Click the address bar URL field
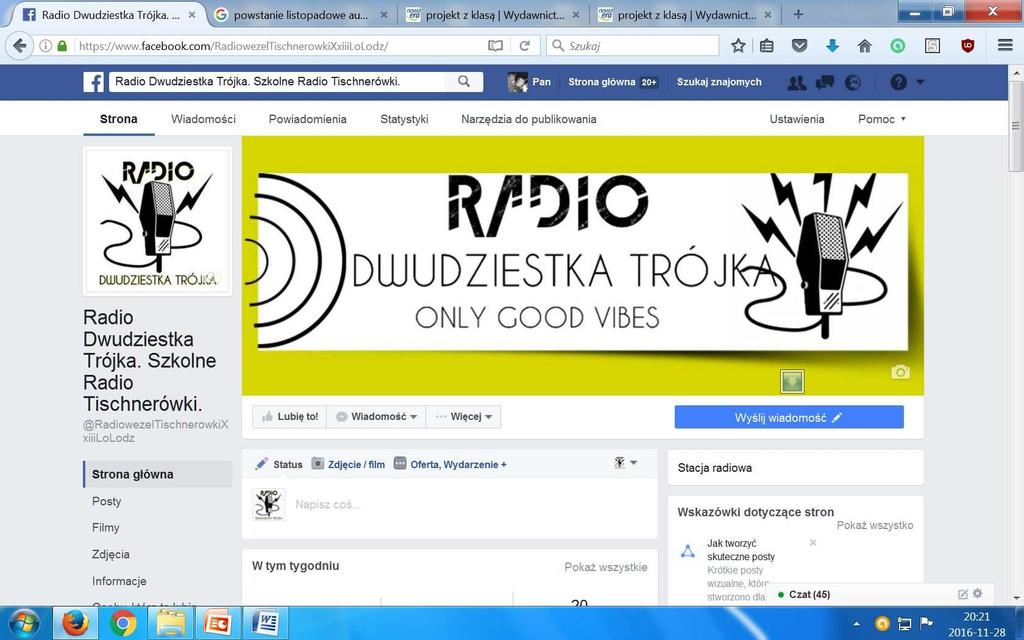Image resolution: width=1024 pixels, height=640 pixels. click(x=281, y=46)
